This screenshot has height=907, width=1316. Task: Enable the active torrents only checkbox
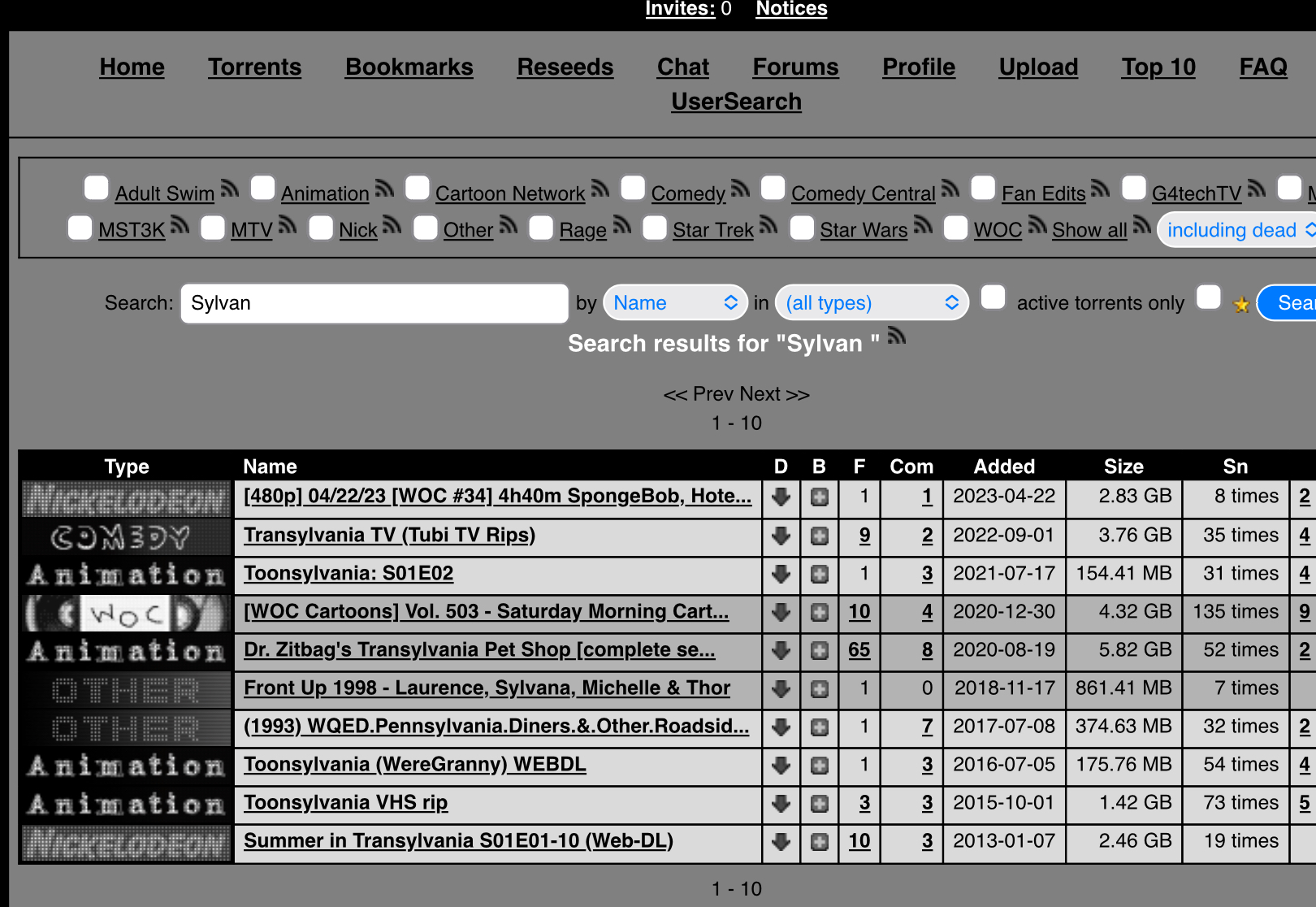pyautogui.click(x=993, y=297)
